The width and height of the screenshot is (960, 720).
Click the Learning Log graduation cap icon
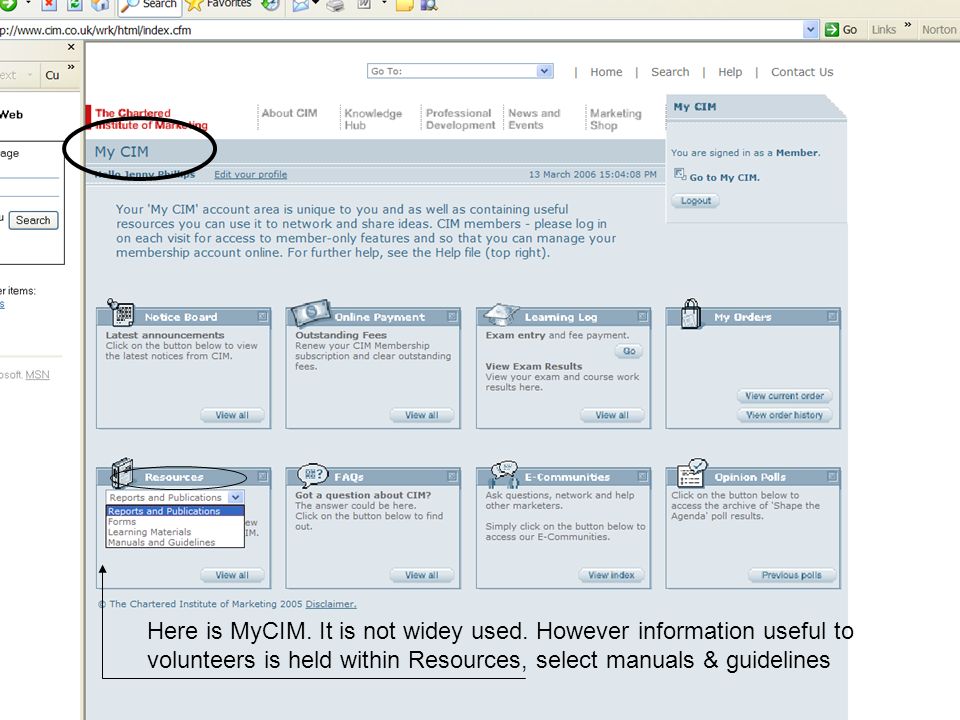pos(501,314)
